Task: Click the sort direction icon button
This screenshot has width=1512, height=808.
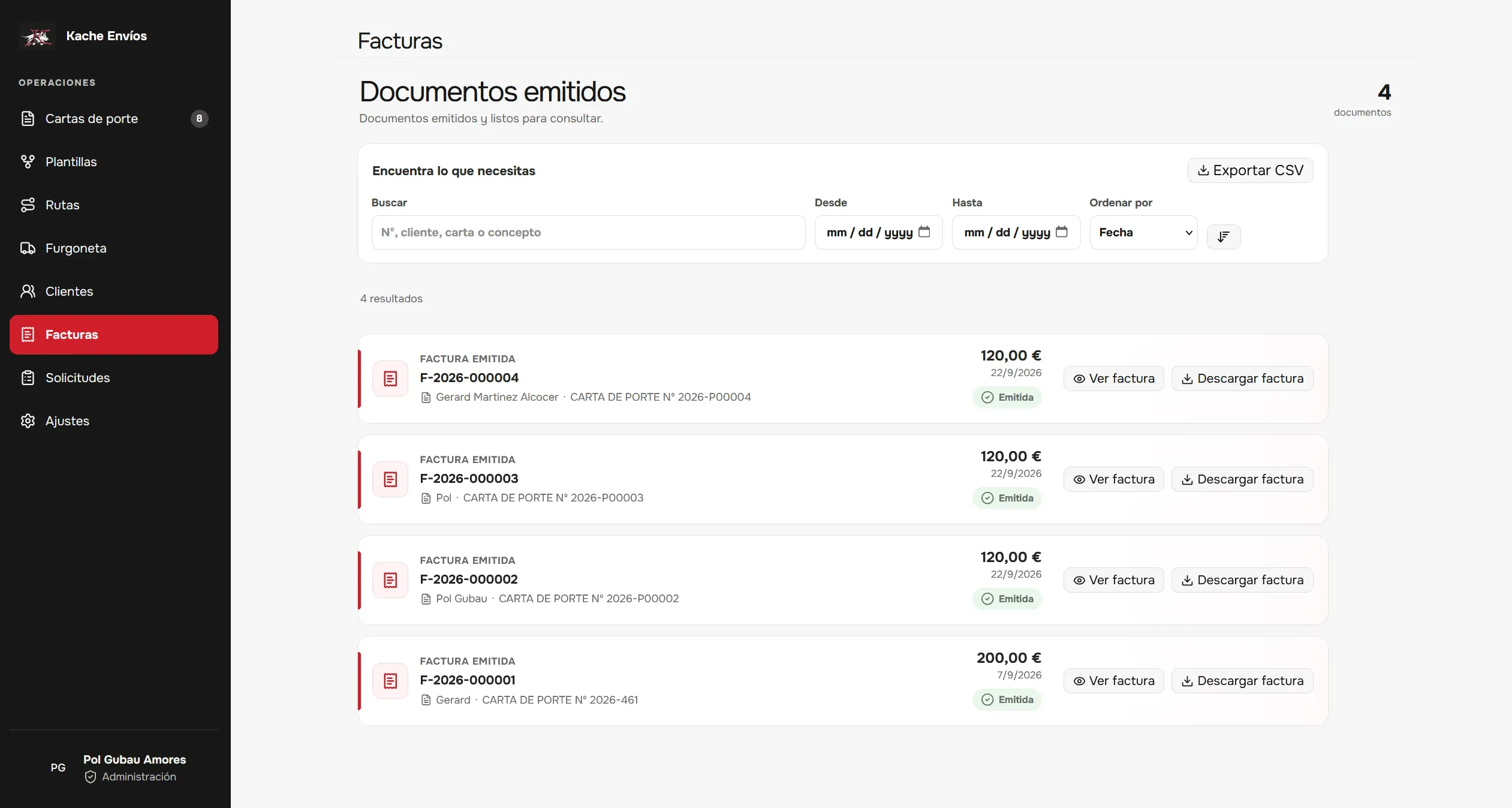Action: [1224, 236]
